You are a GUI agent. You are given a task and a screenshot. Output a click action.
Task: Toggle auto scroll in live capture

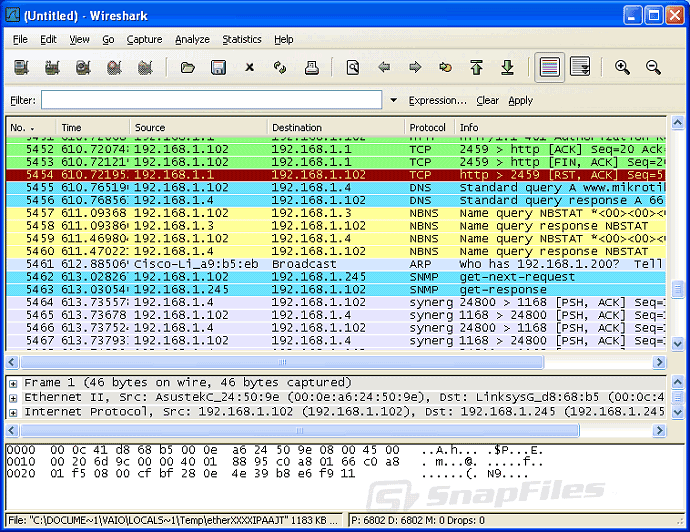tap(580, 67)
